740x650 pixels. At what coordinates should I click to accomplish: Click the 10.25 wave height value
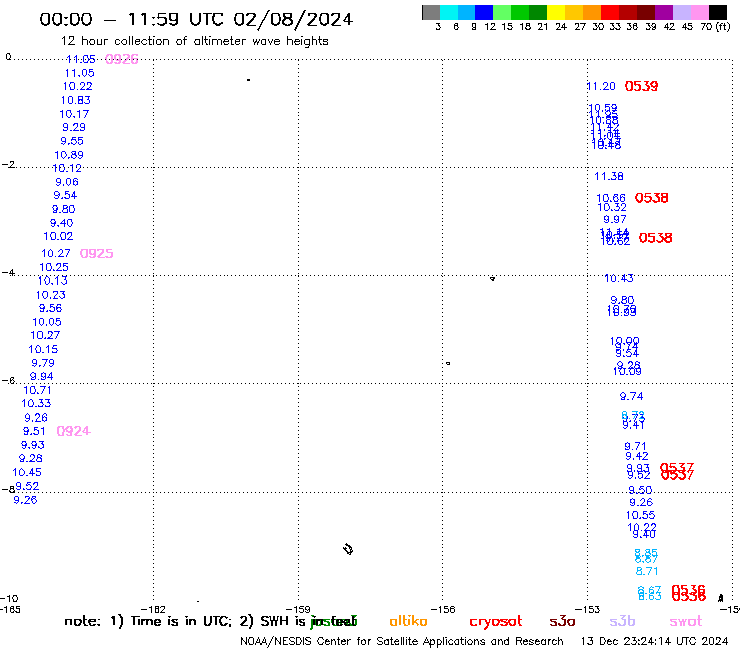point(54,267)
